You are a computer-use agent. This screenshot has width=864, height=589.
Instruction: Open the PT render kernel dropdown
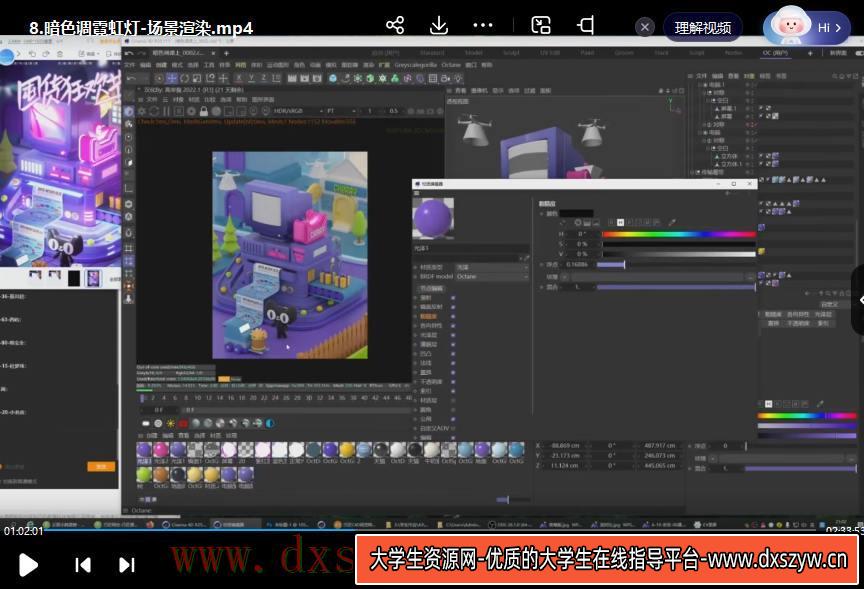click(x=340, y=111)
